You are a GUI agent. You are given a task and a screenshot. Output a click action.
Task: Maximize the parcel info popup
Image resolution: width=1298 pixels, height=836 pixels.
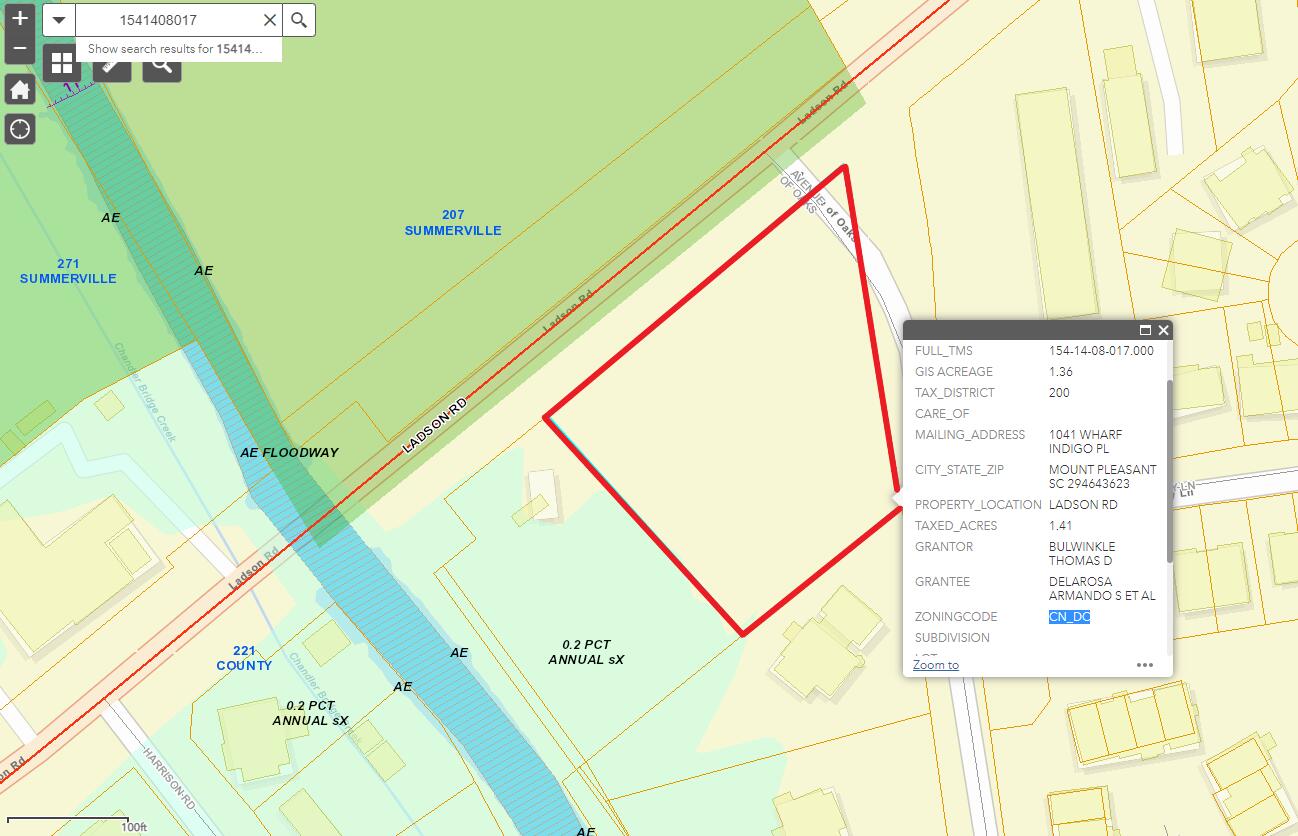click(1146, 330)
